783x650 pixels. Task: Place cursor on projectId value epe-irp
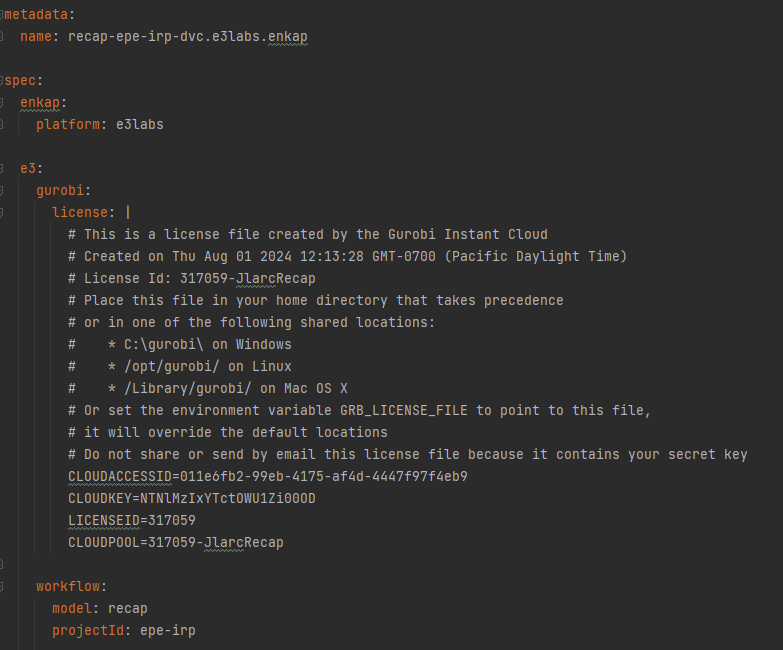168,630
